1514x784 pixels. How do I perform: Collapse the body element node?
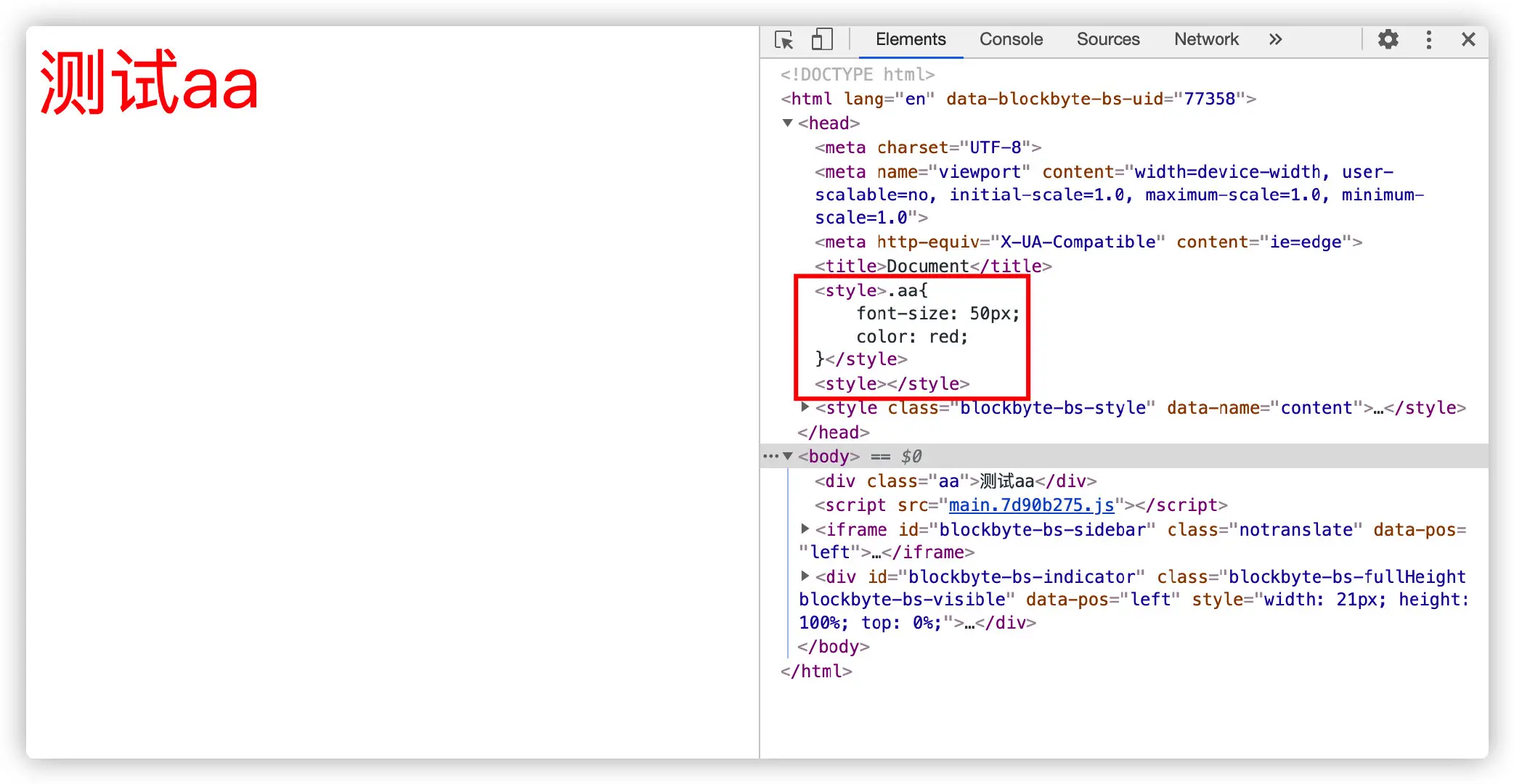coord(788,457)
